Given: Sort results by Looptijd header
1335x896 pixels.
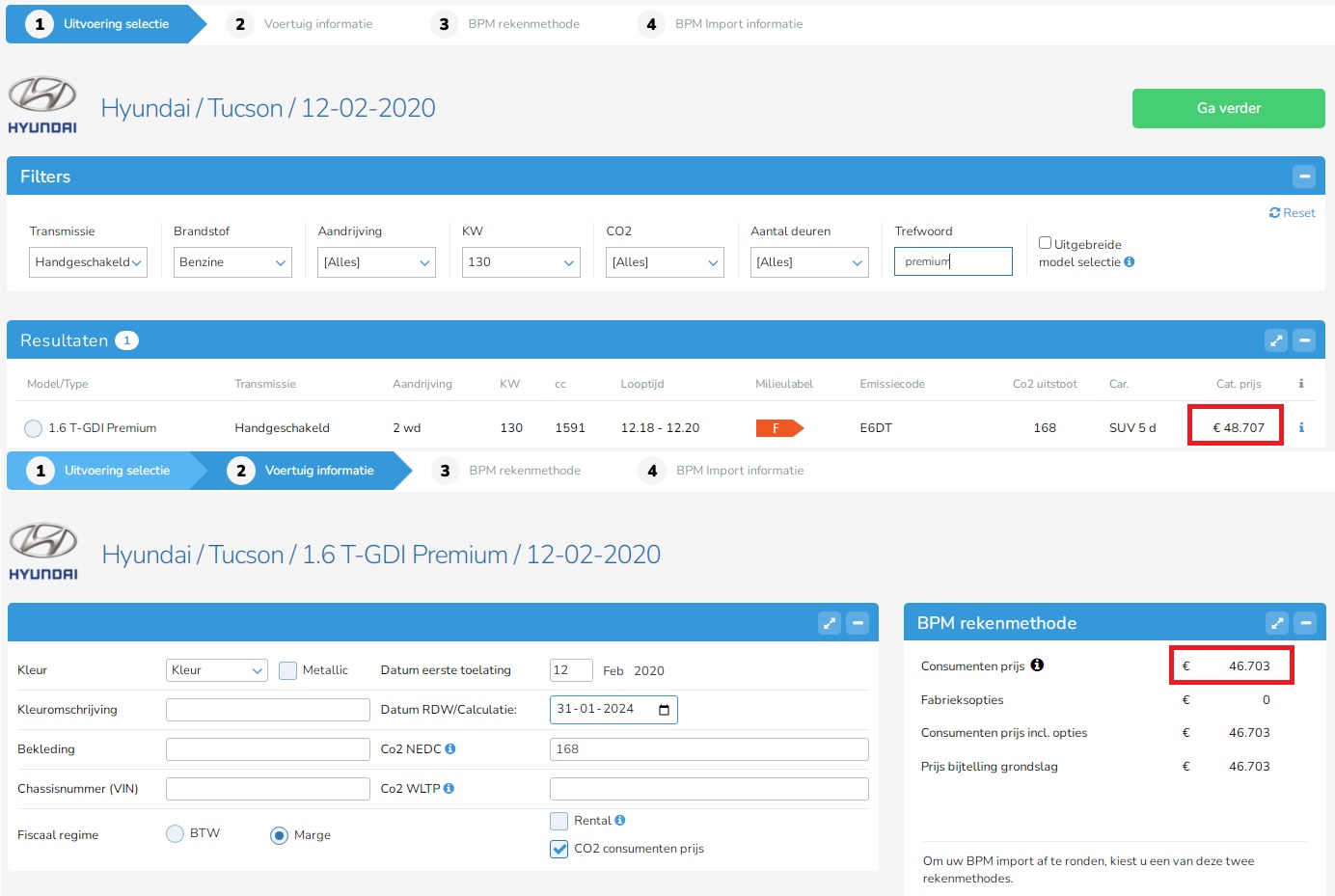Looking at the screenshot, I should pos(642,384).
